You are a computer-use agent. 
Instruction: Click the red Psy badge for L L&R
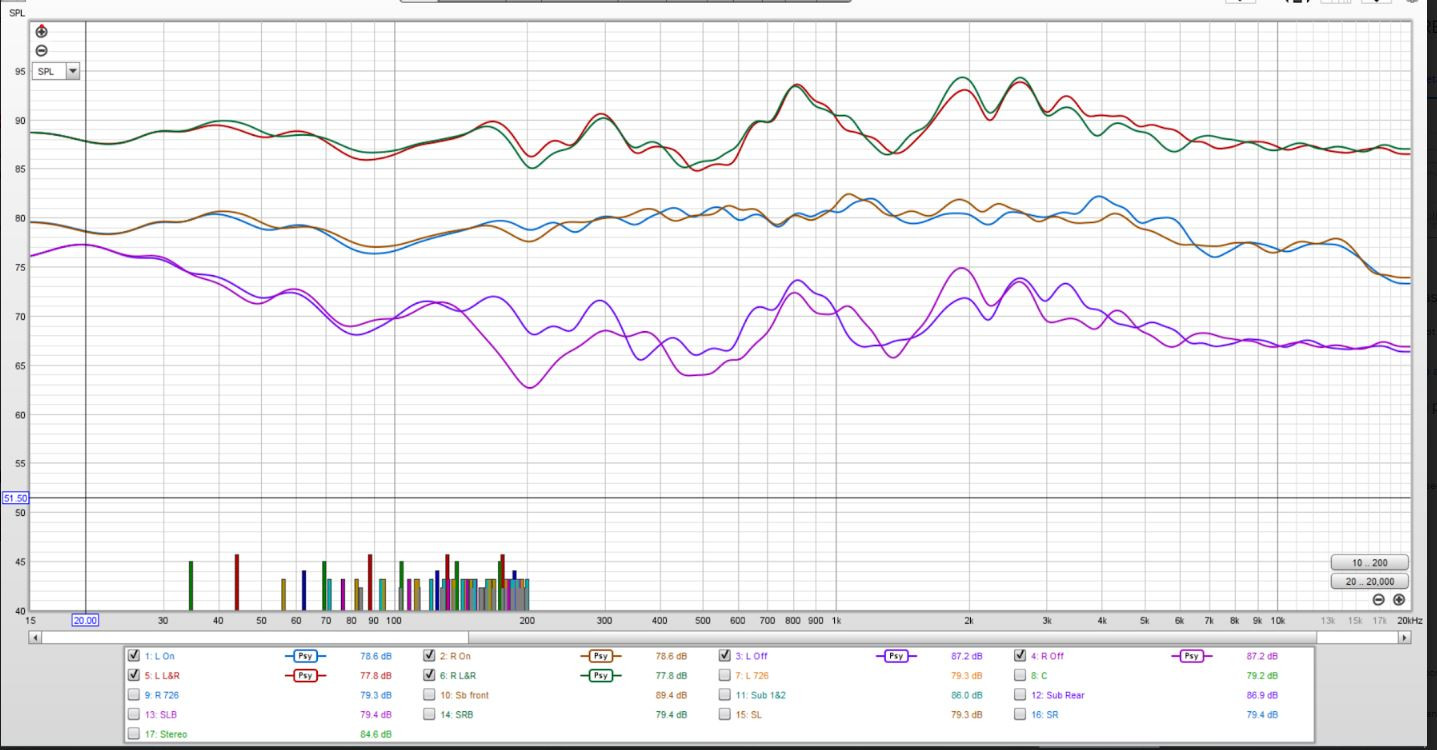pos(305,676)
